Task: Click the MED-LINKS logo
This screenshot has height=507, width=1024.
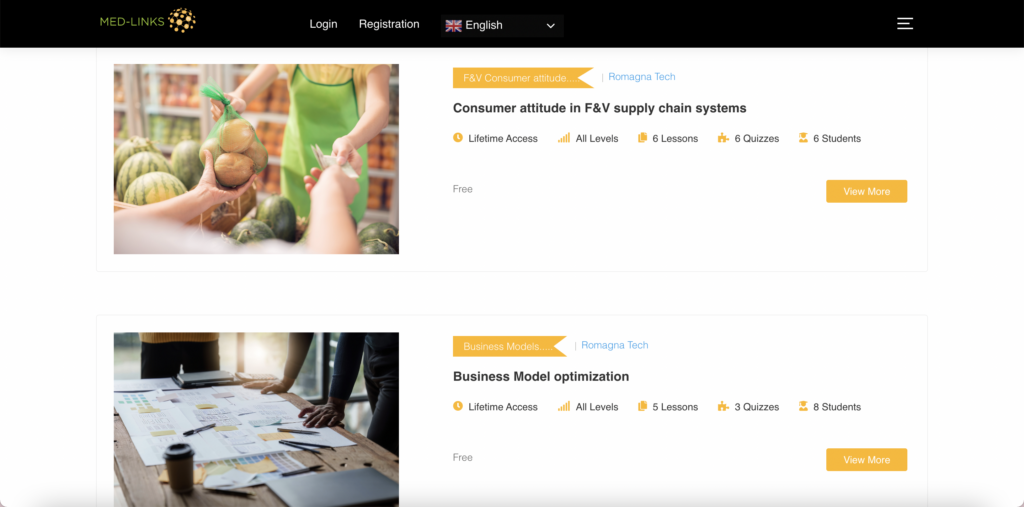Action: click(147, 21)
